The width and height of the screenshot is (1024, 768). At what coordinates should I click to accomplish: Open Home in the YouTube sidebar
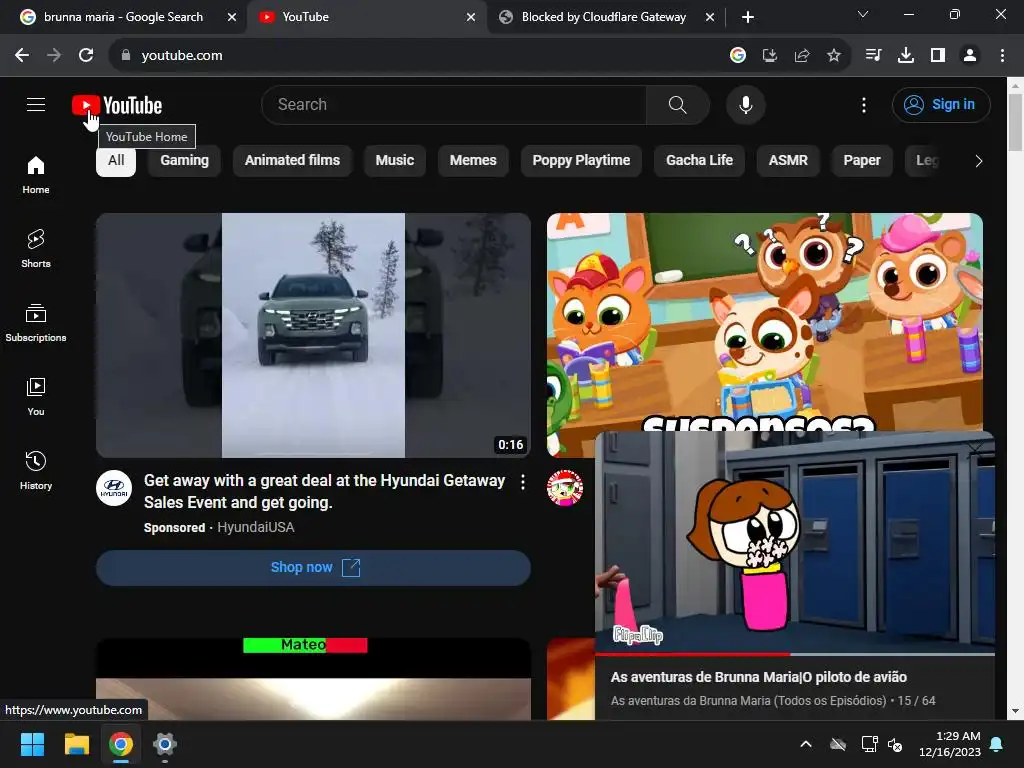tap(36, 175)
